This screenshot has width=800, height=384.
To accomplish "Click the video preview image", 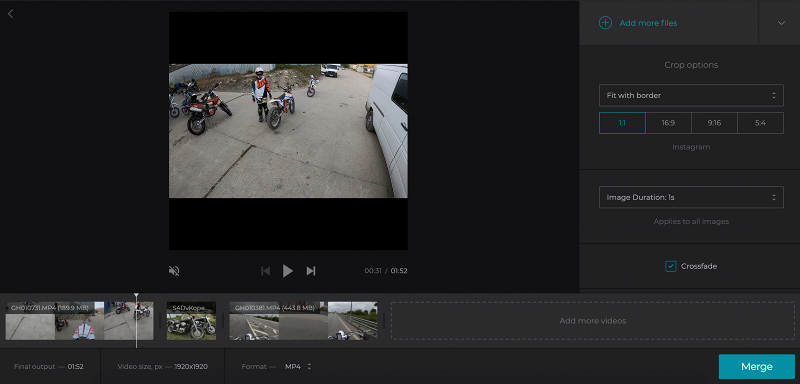I will [x=288, y=131].
